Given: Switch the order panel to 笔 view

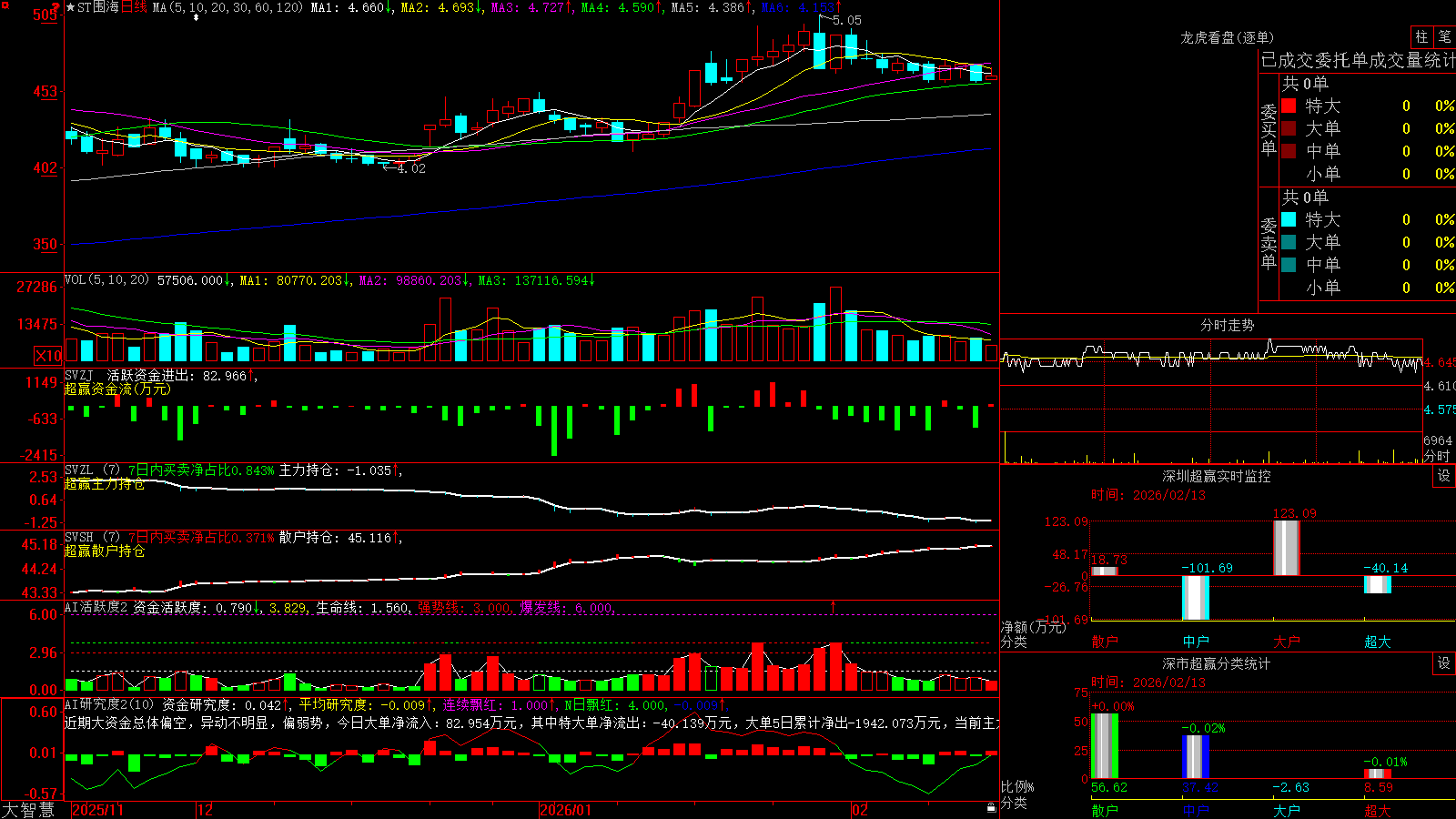Looking at the screenshot, I should click(x=1445, y=37).
